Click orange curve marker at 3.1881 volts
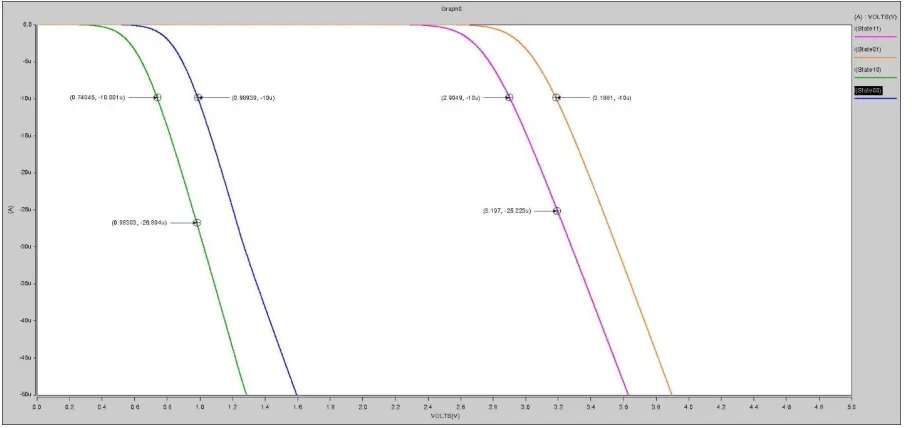The width and height of the screenshot is (912, 428). 556,98
